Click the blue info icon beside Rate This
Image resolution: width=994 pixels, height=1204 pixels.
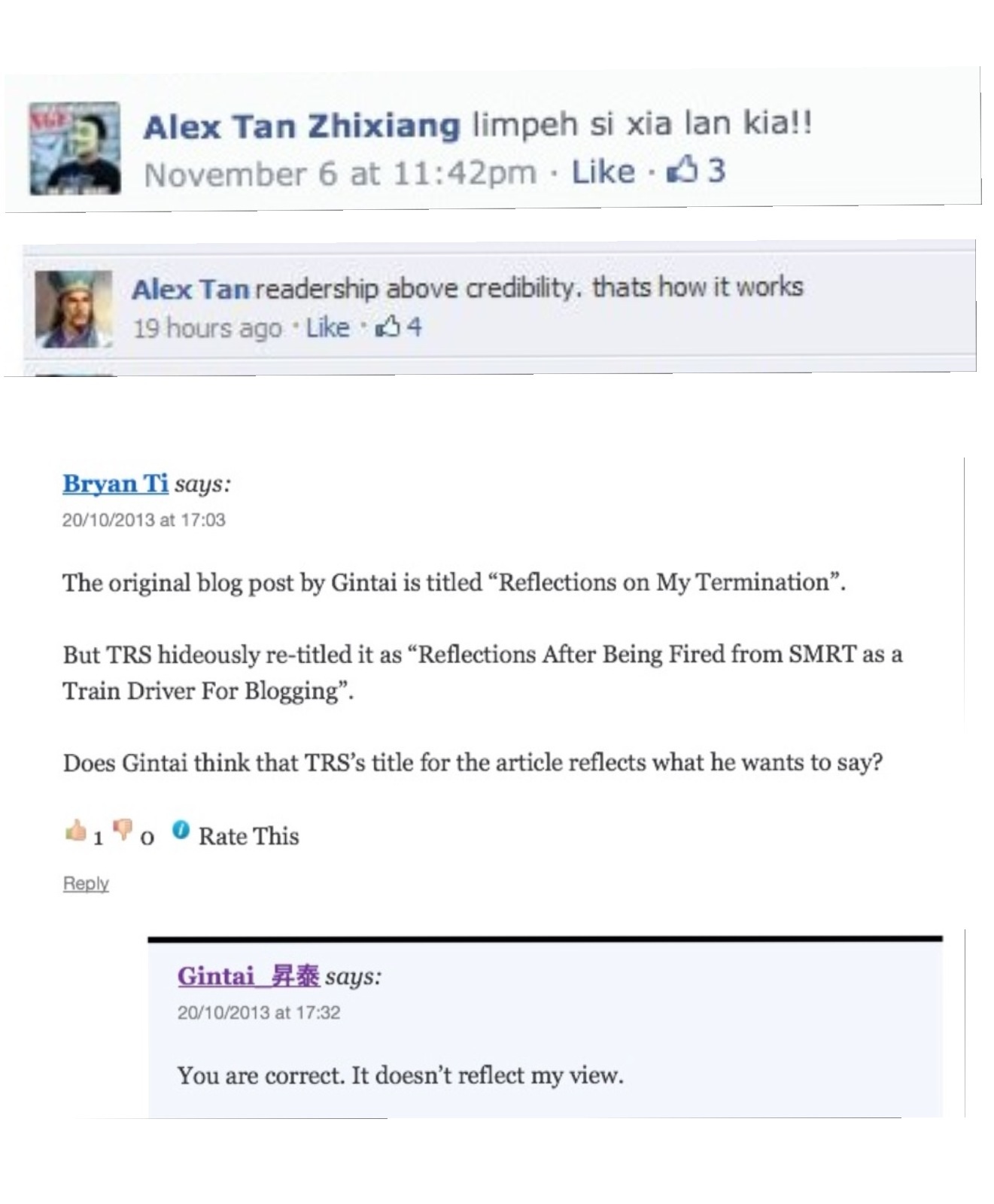(x=181, y=829)
